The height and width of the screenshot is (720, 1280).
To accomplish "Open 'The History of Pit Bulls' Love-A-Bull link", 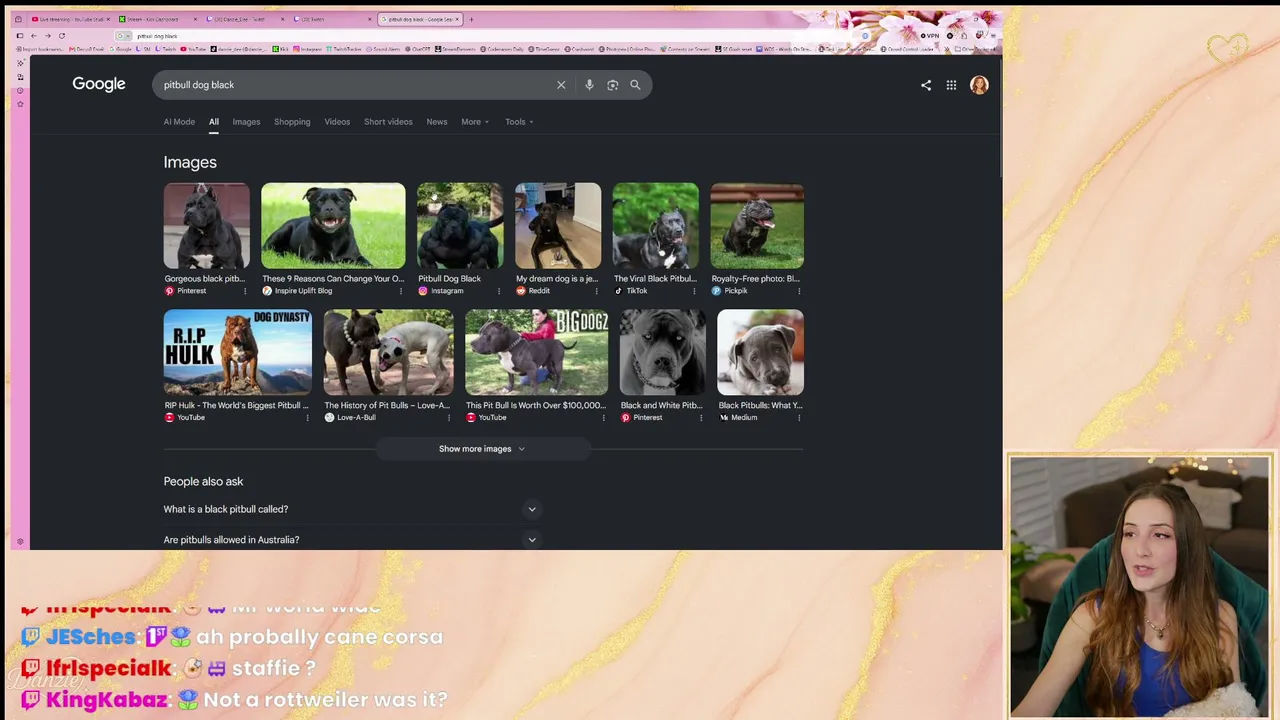I will pos(387,406).
